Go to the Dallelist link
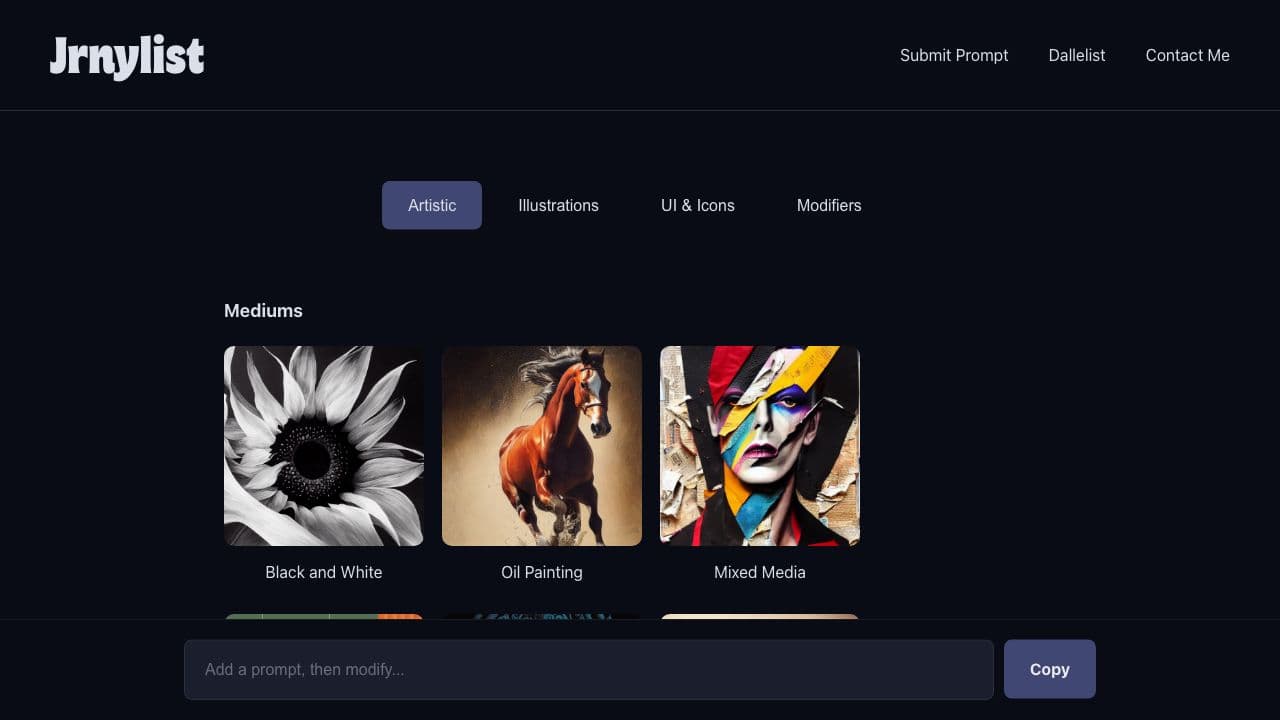This screenshot has height=720, width=1280. [1077, 55]
